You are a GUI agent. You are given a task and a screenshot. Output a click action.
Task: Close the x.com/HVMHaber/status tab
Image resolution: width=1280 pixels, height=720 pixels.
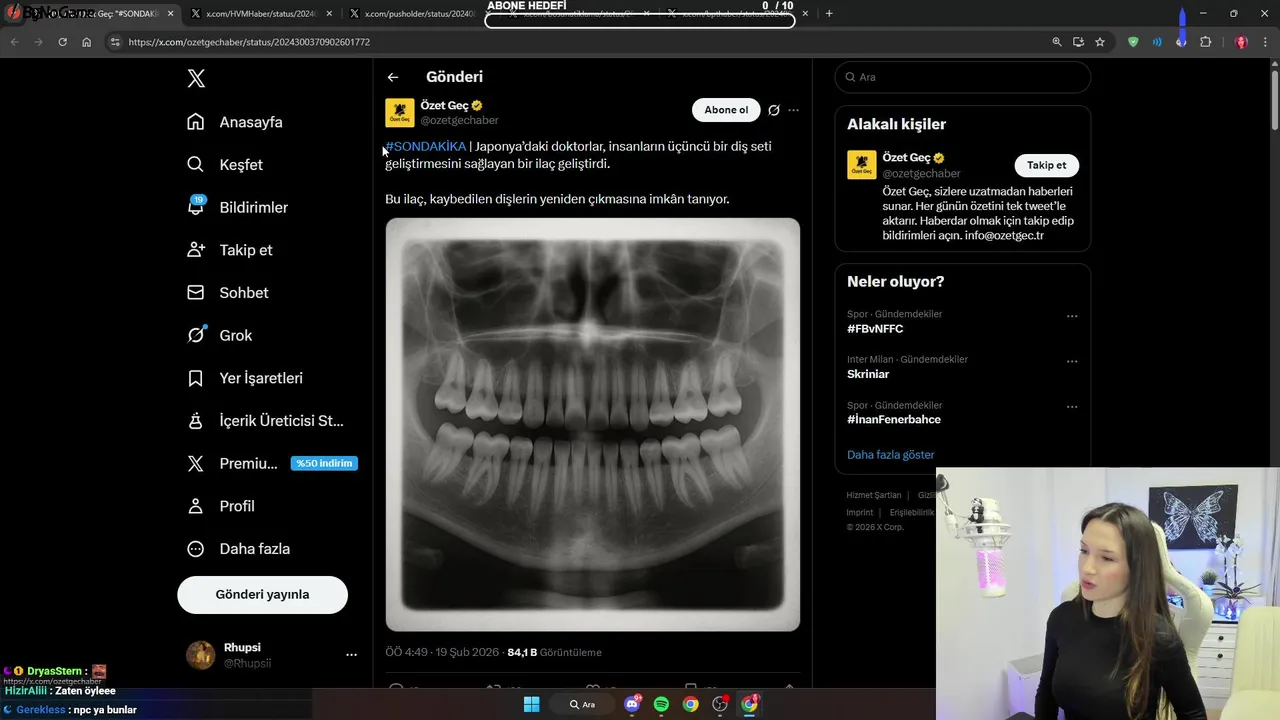[x=330, y=14]
